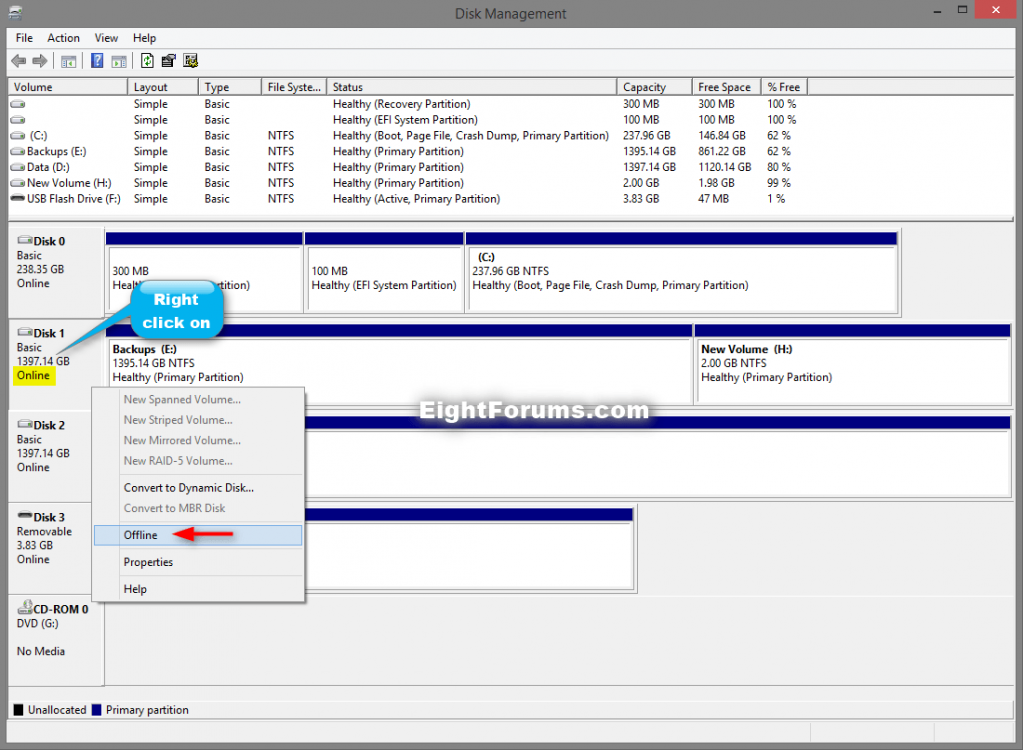Sort volumes by the Capacity column header
This screenshot has height=750, width=1023.
pyautogui.click(x=652, y=86)
